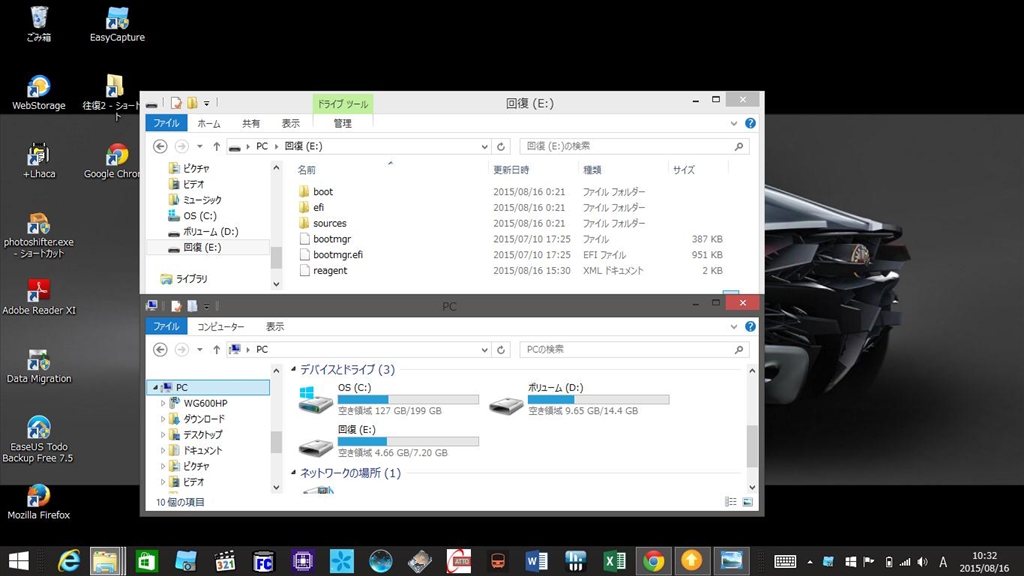
Task: Collapse the デバイスとドライブ (3) group
Action: pyautogui.click(x=293, y=370)
